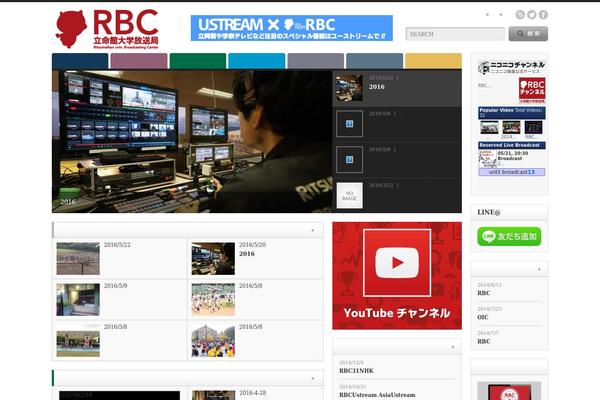Open the red RBC channel badge
The height and width of the screenshot is (400, 600).
tap(532, 90)
